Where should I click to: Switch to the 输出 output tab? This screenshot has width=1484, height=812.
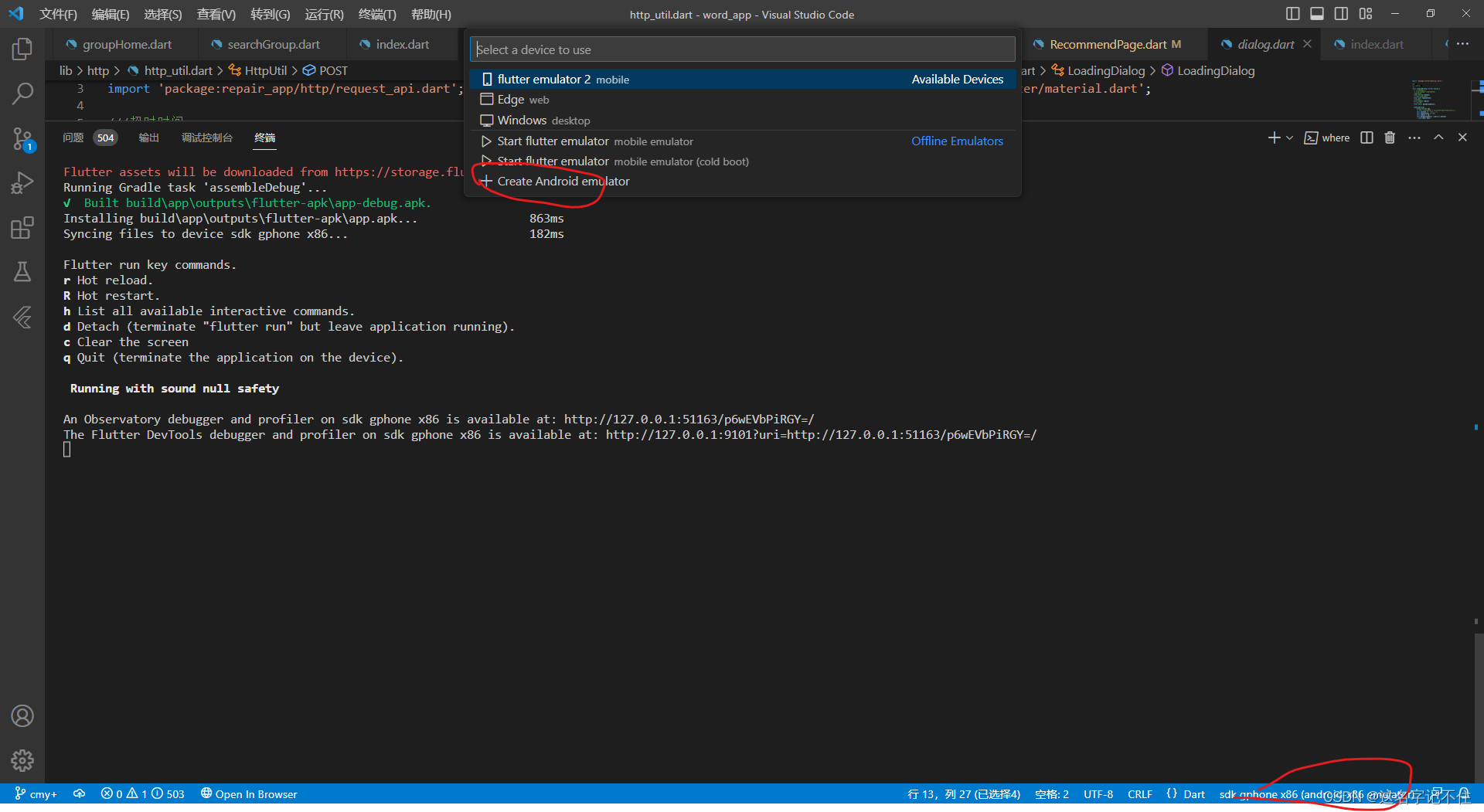tap(149, 138)
